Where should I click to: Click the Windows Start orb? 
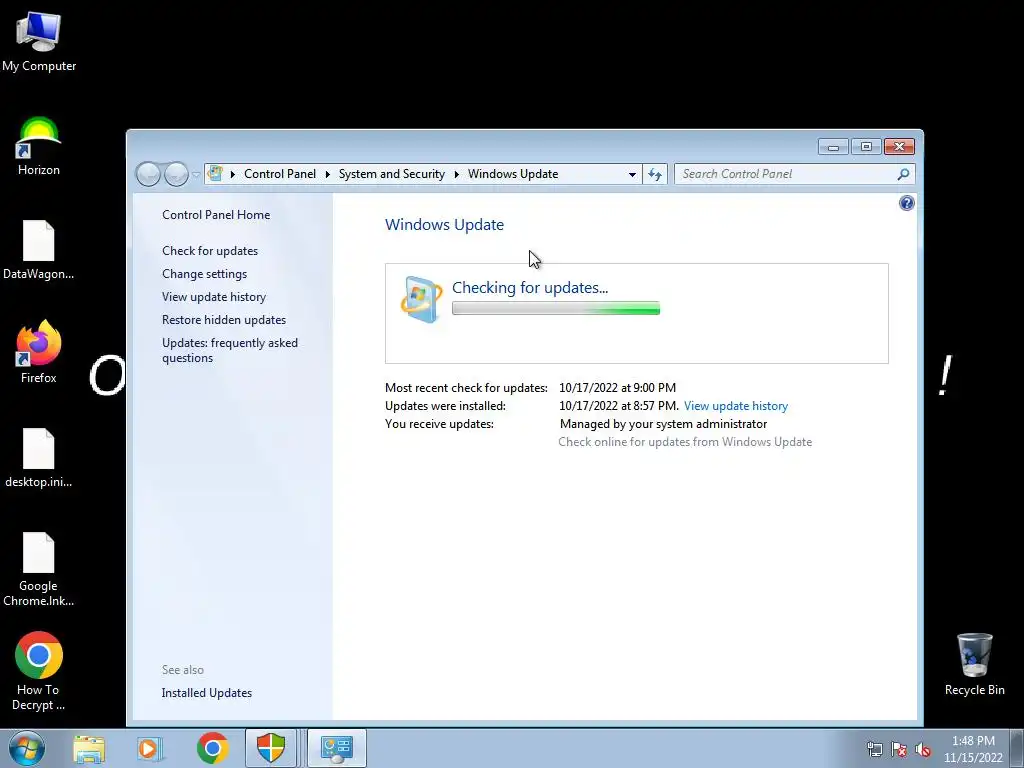point(27,748)
